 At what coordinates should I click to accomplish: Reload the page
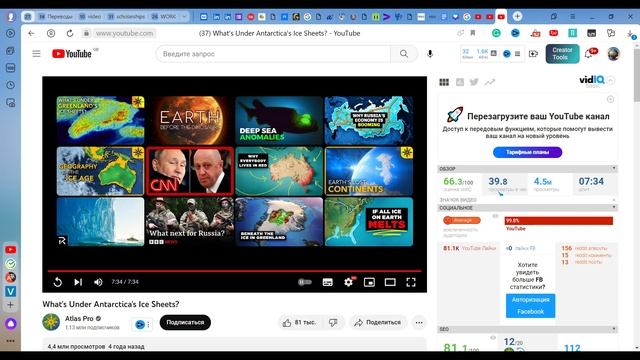point(70,33)
